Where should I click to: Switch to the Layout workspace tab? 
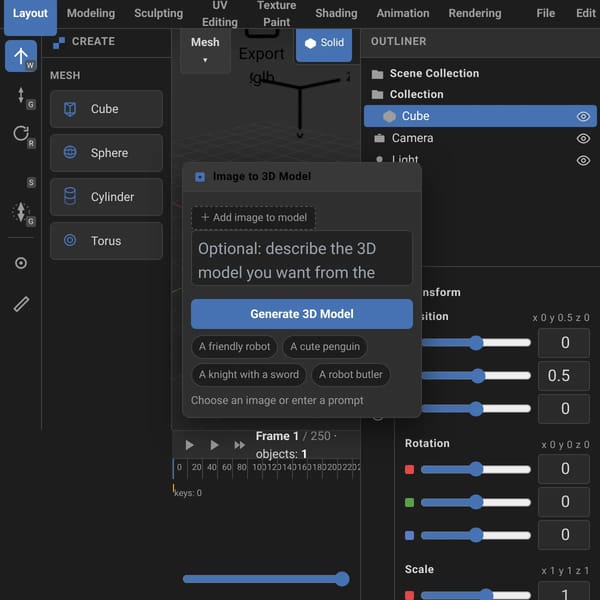click(x=30, y=15)
